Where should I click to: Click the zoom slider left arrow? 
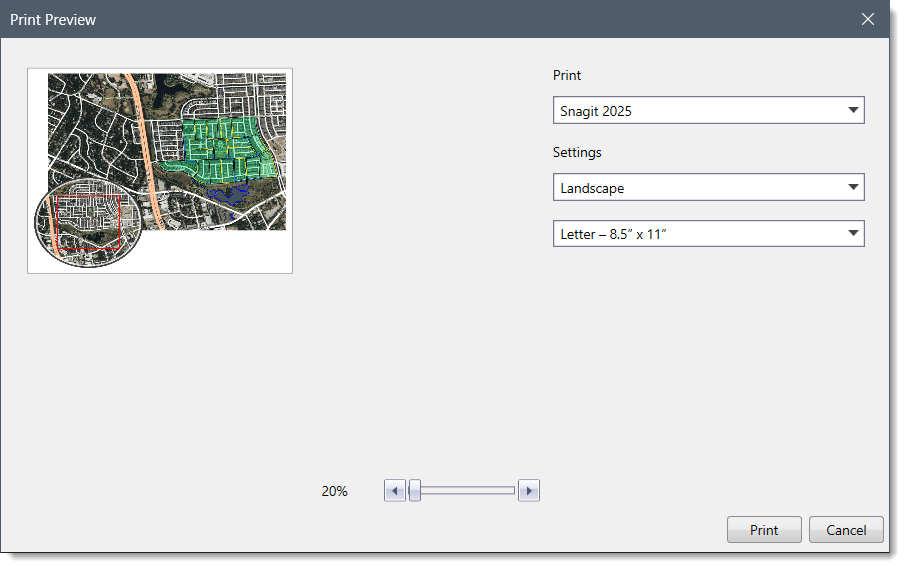pos(395,491)
